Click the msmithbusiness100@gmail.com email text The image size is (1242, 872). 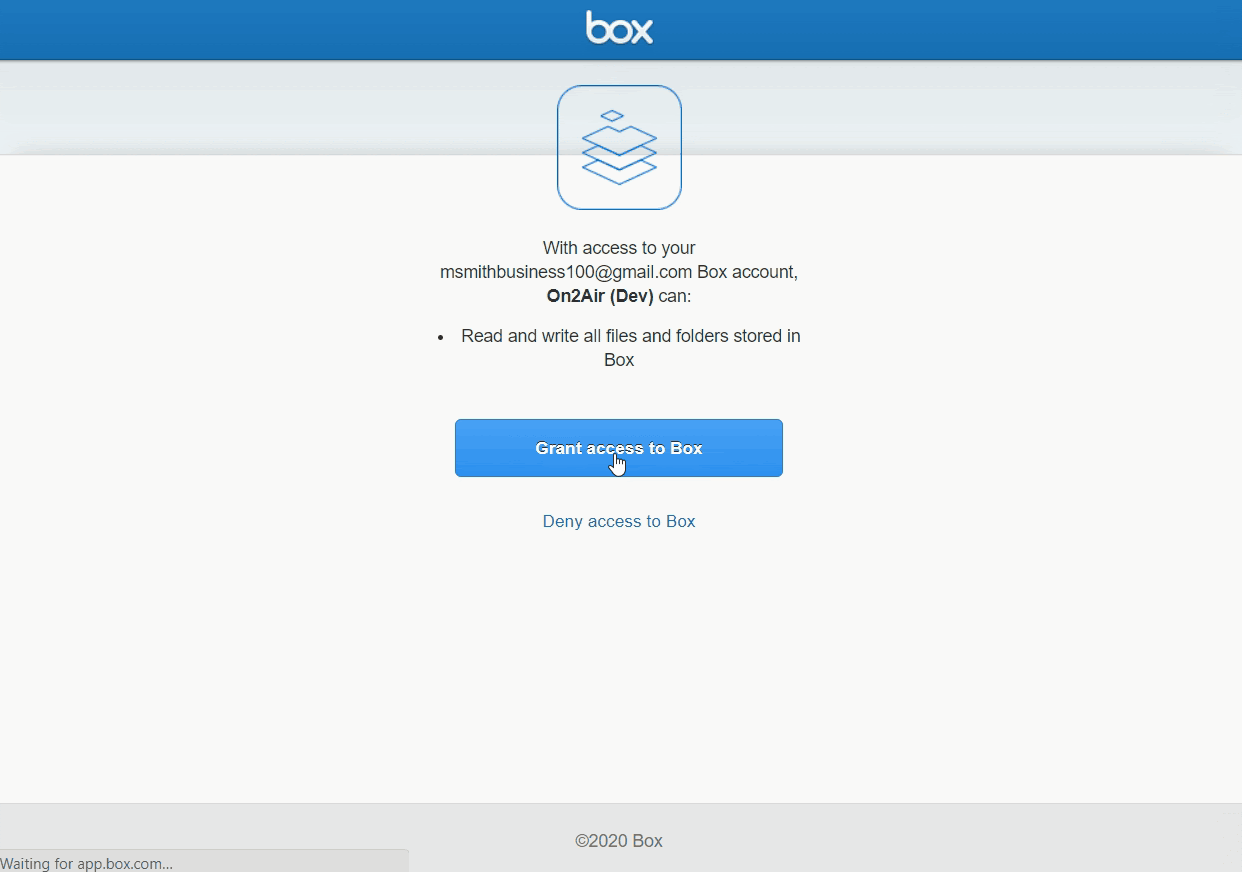click(566, 272)
